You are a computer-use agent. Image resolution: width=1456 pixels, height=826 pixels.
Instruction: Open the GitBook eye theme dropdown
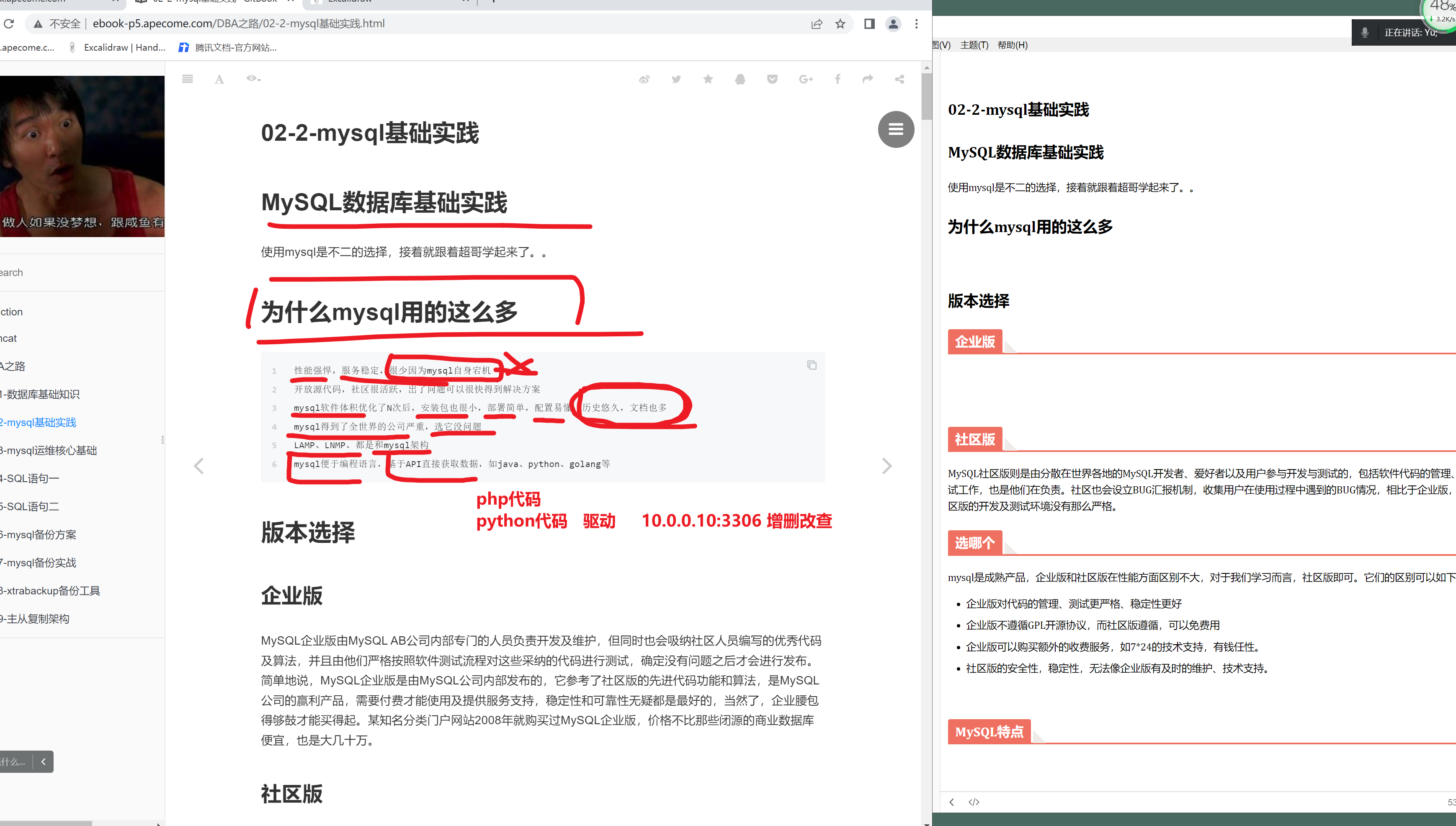click(x=253, y=78)
